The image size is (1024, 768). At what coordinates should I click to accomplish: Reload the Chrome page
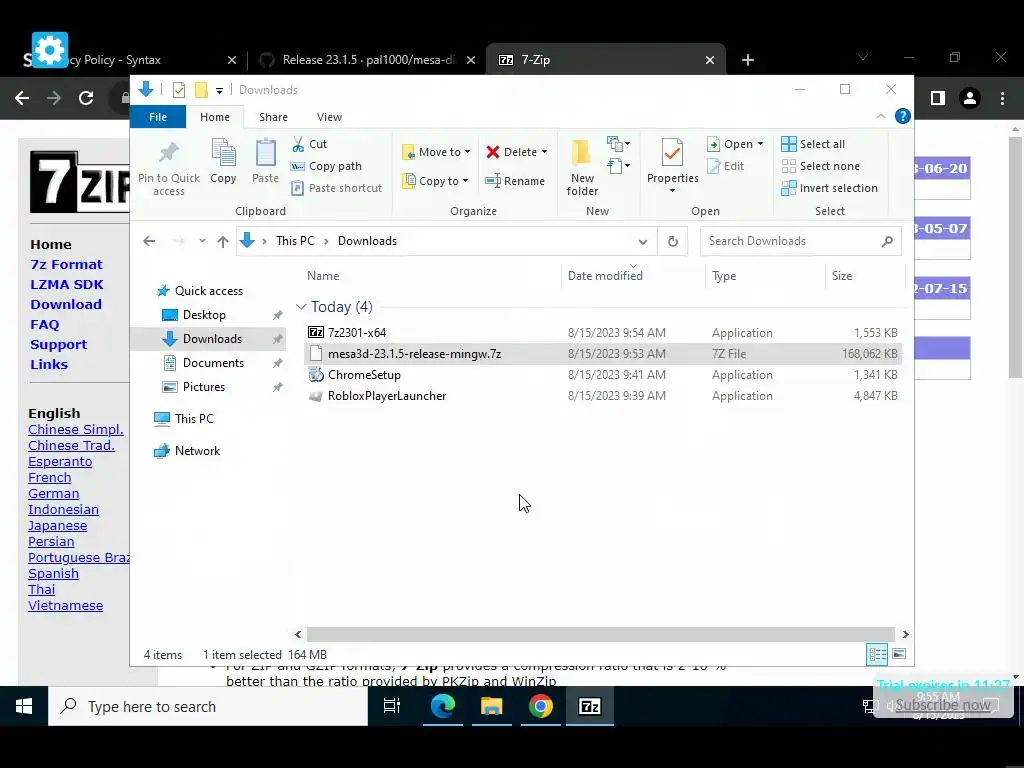coord(86,98)
